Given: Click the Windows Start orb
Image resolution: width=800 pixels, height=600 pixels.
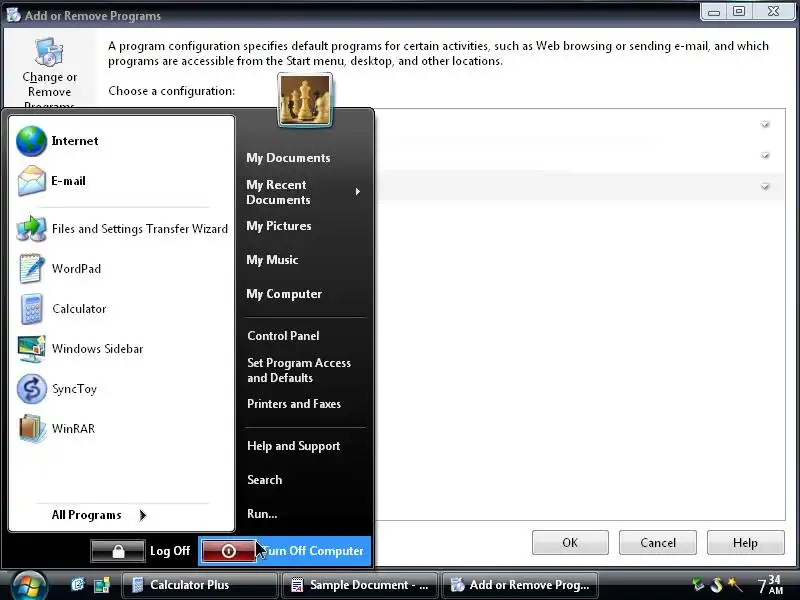Looking at the screenshot, I should click(x=29, y=585).
